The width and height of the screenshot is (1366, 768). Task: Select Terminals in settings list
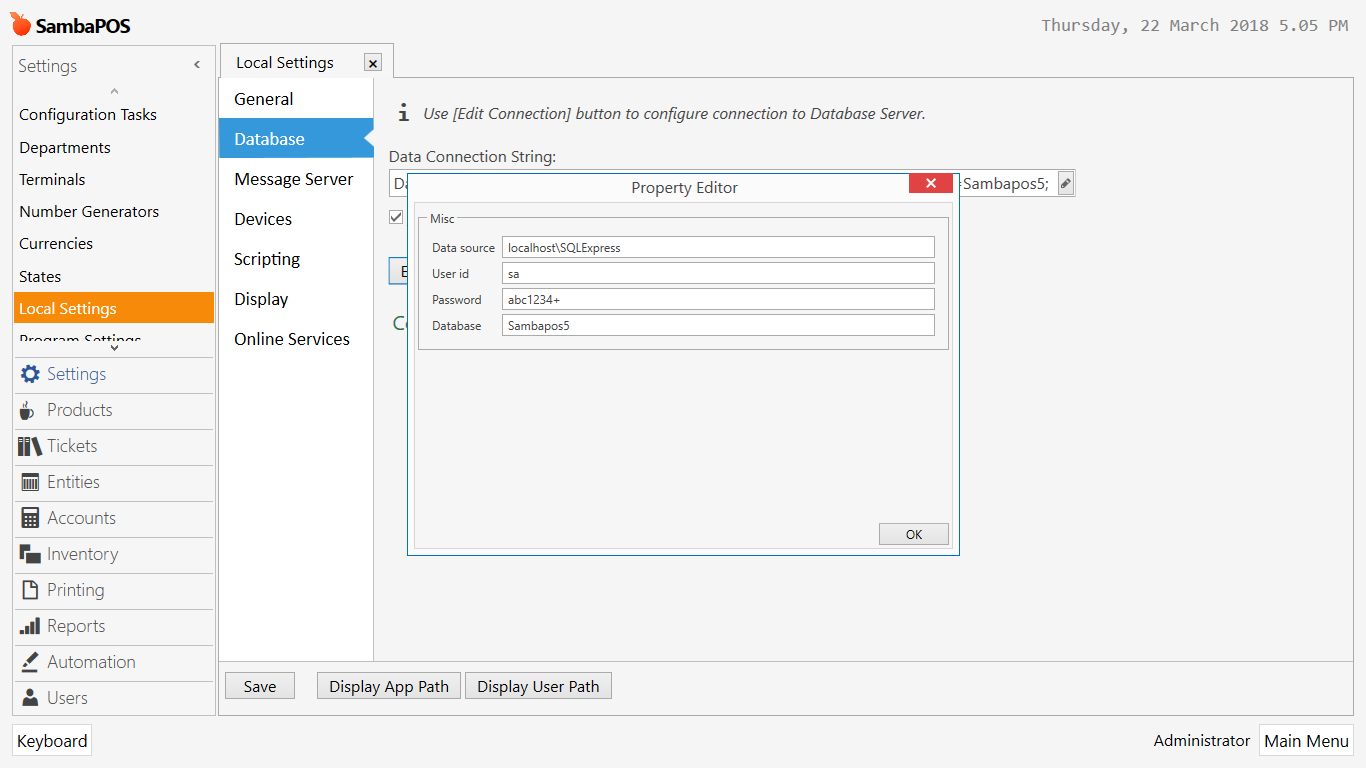click(x=114, y=179)
